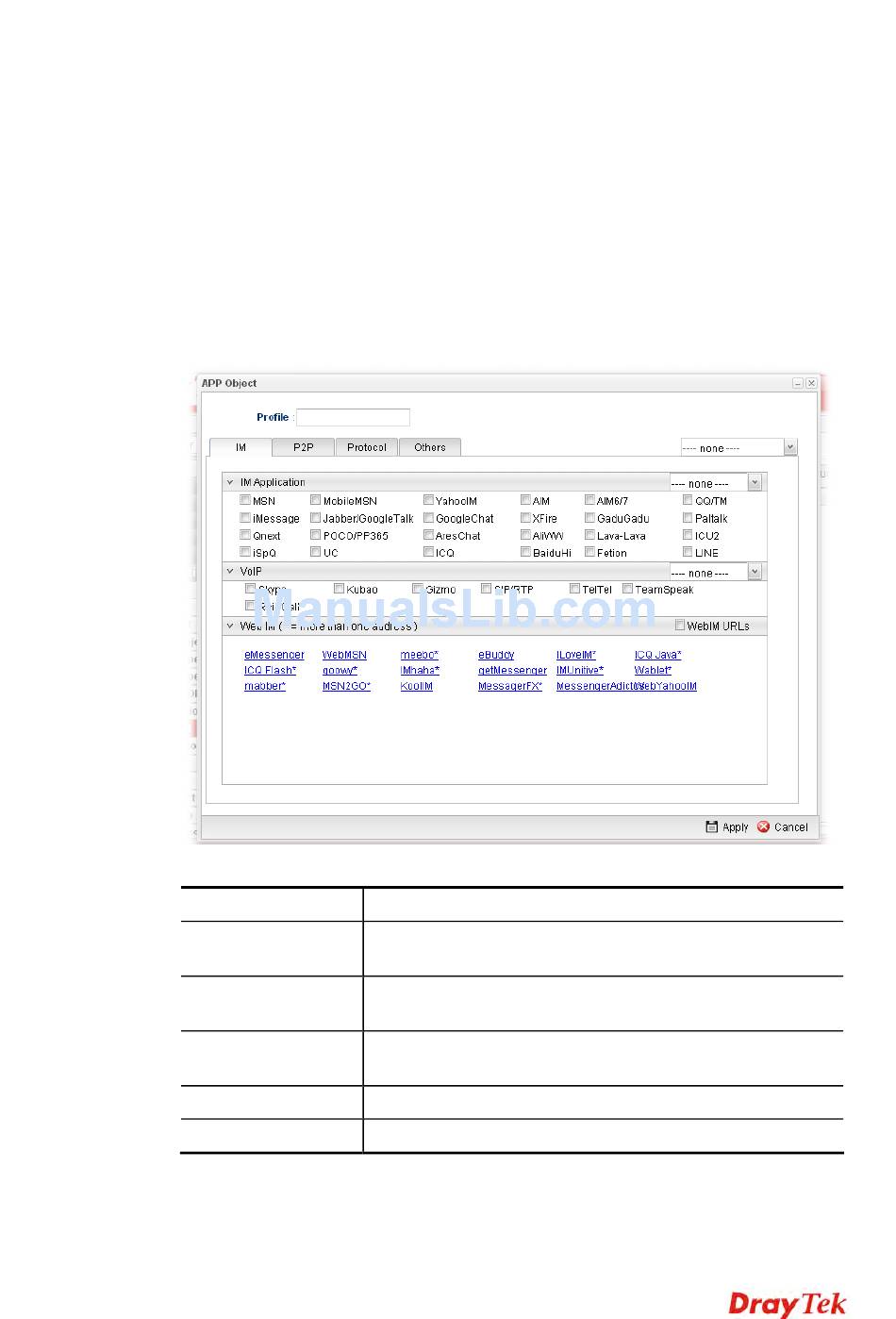Open the KoolIM link
The width and height of the screenshot is (896, 1319).
tap(417, 687)
